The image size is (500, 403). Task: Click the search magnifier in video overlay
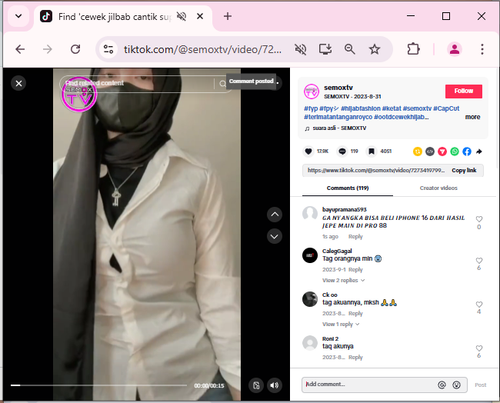[x=223, y=84]
